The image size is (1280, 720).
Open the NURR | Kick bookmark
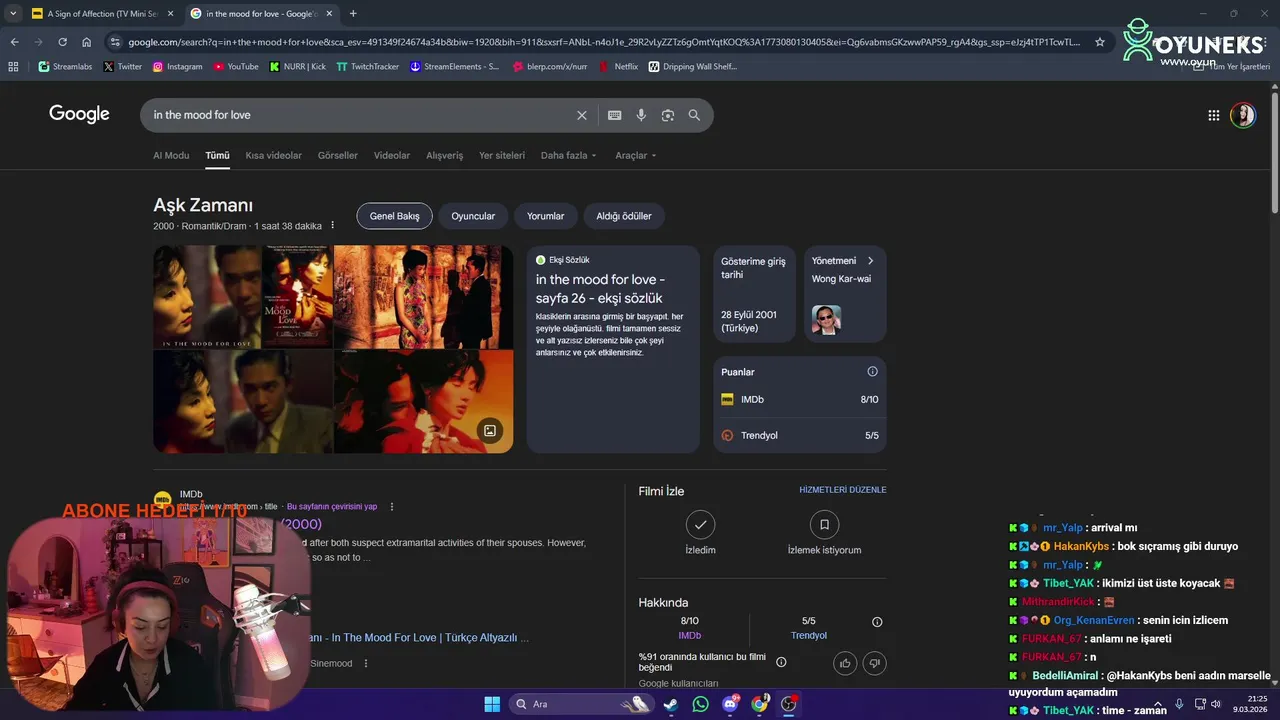tap(298, 66)
